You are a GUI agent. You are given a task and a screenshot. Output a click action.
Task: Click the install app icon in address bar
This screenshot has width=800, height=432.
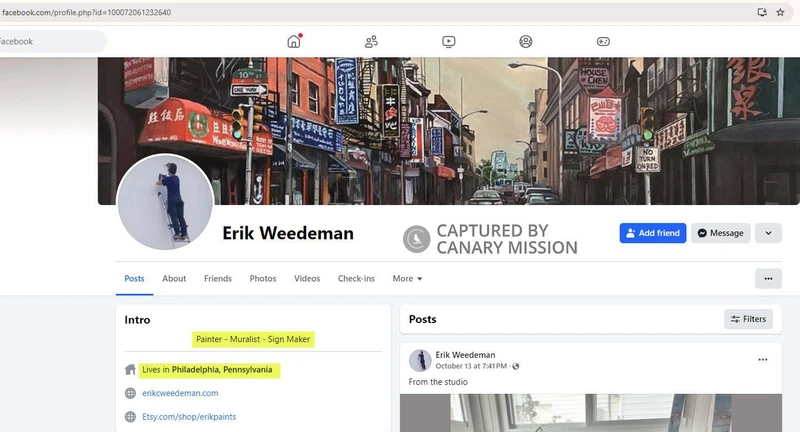pos(762,12)
